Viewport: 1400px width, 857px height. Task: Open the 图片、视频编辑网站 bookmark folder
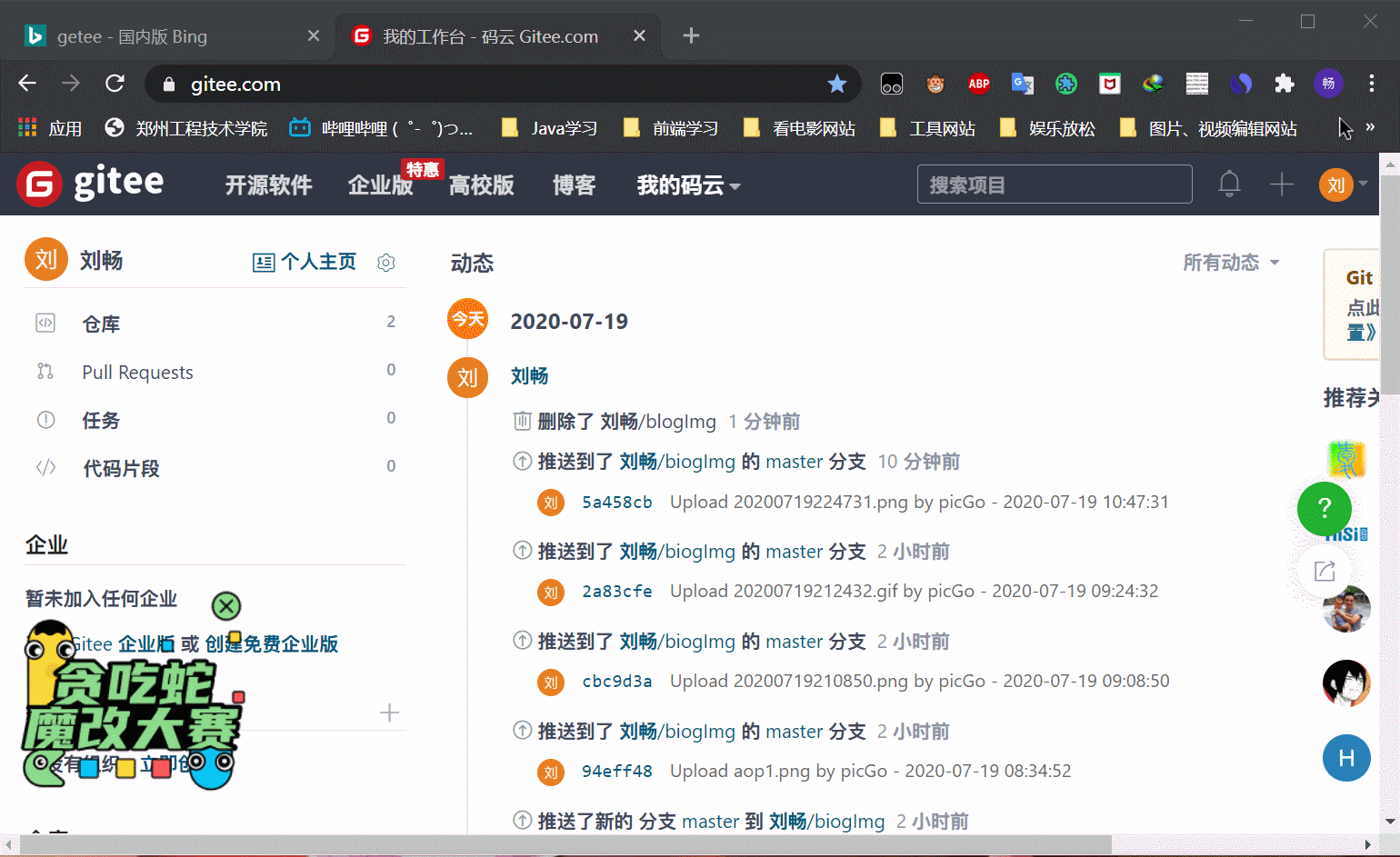point(1208,128)
